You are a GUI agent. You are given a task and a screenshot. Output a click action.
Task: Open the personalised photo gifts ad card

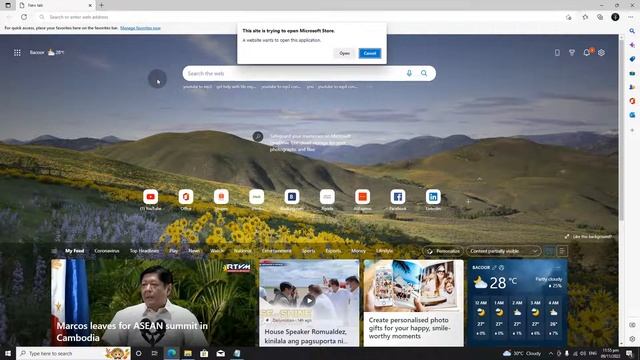(x=413, y=303)
